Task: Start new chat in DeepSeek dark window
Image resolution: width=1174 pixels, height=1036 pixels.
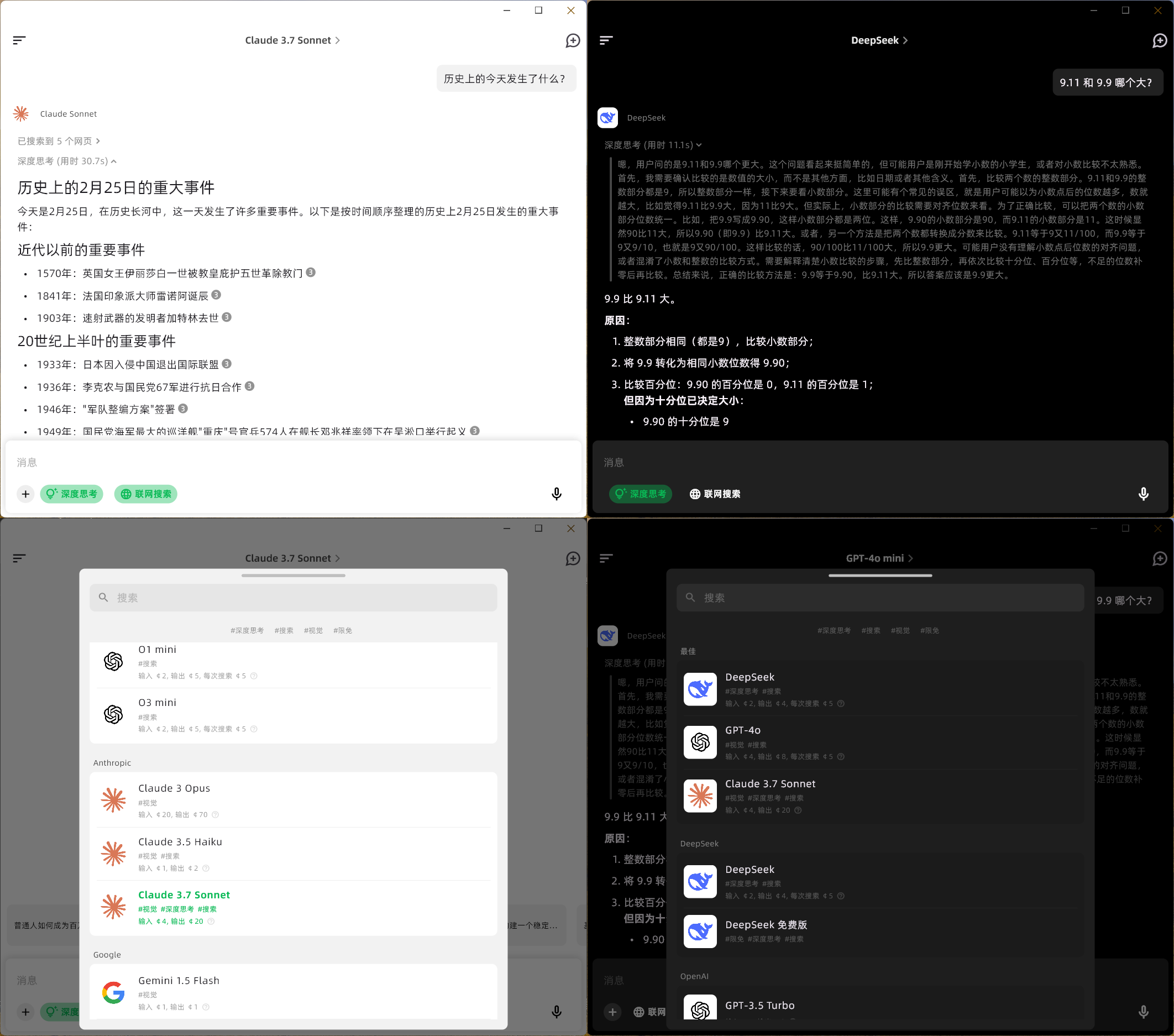Action: 1159,40
